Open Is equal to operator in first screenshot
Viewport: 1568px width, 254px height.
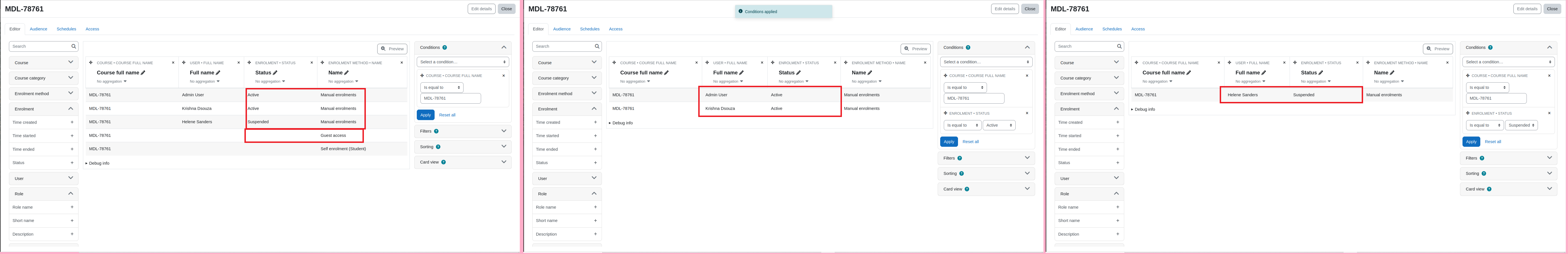442,88
